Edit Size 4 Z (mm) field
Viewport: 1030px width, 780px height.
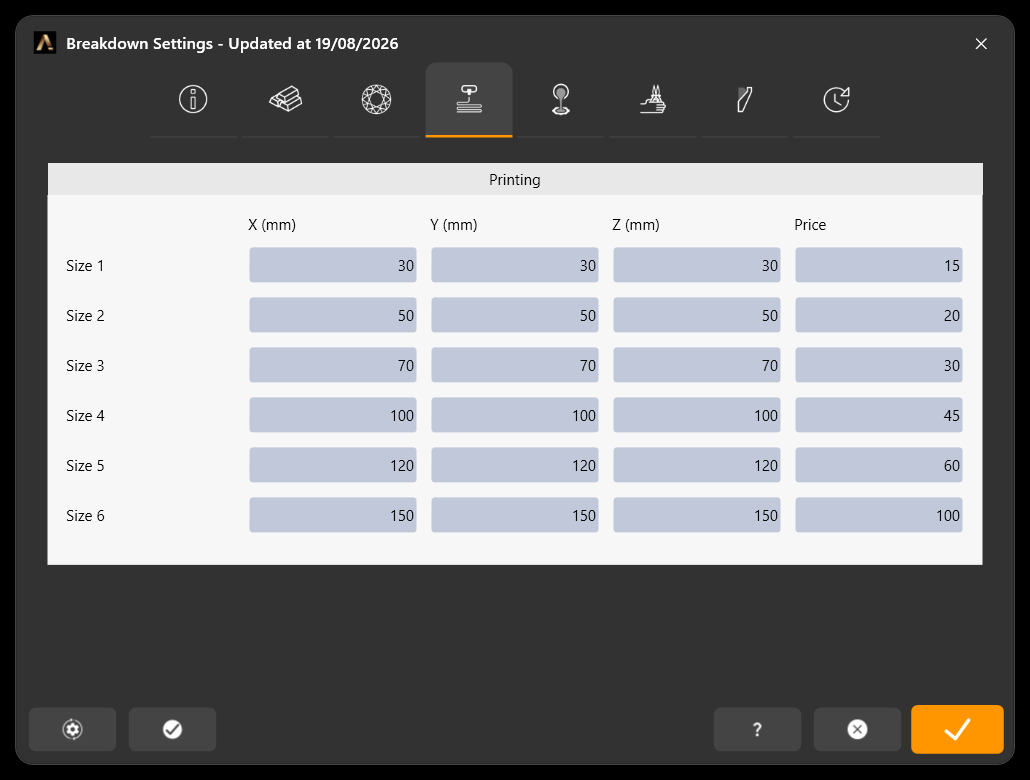coord(697,415)
